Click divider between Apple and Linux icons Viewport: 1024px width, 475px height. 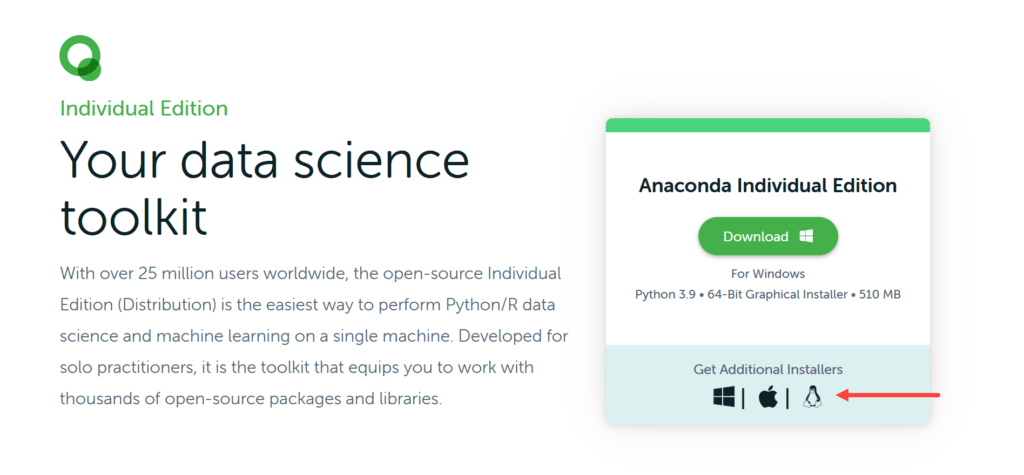point(787,398)
